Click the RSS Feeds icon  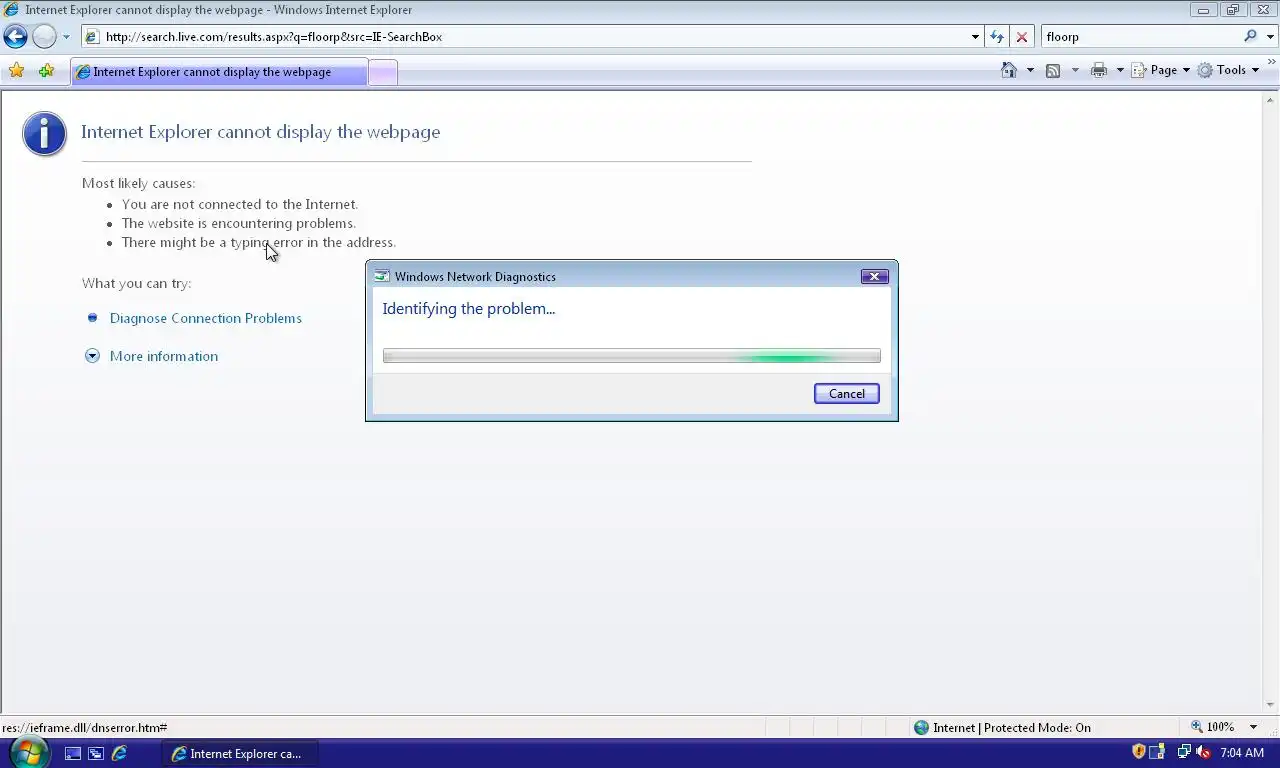click(x=1053, y=70)
